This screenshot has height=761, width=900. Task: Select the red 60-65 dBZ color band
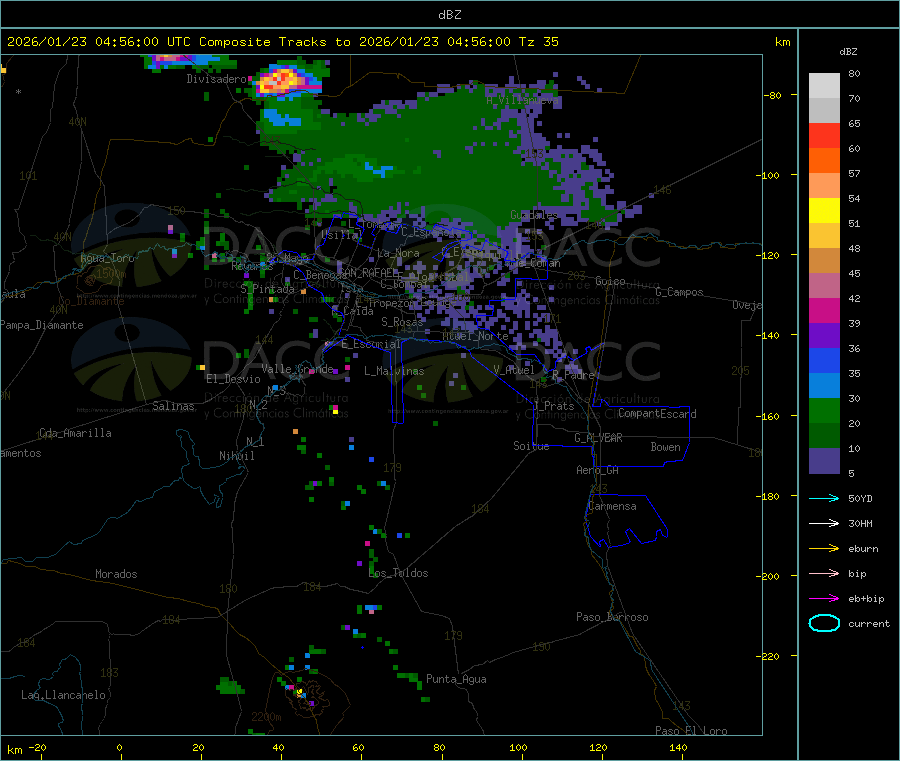[824, 135]
